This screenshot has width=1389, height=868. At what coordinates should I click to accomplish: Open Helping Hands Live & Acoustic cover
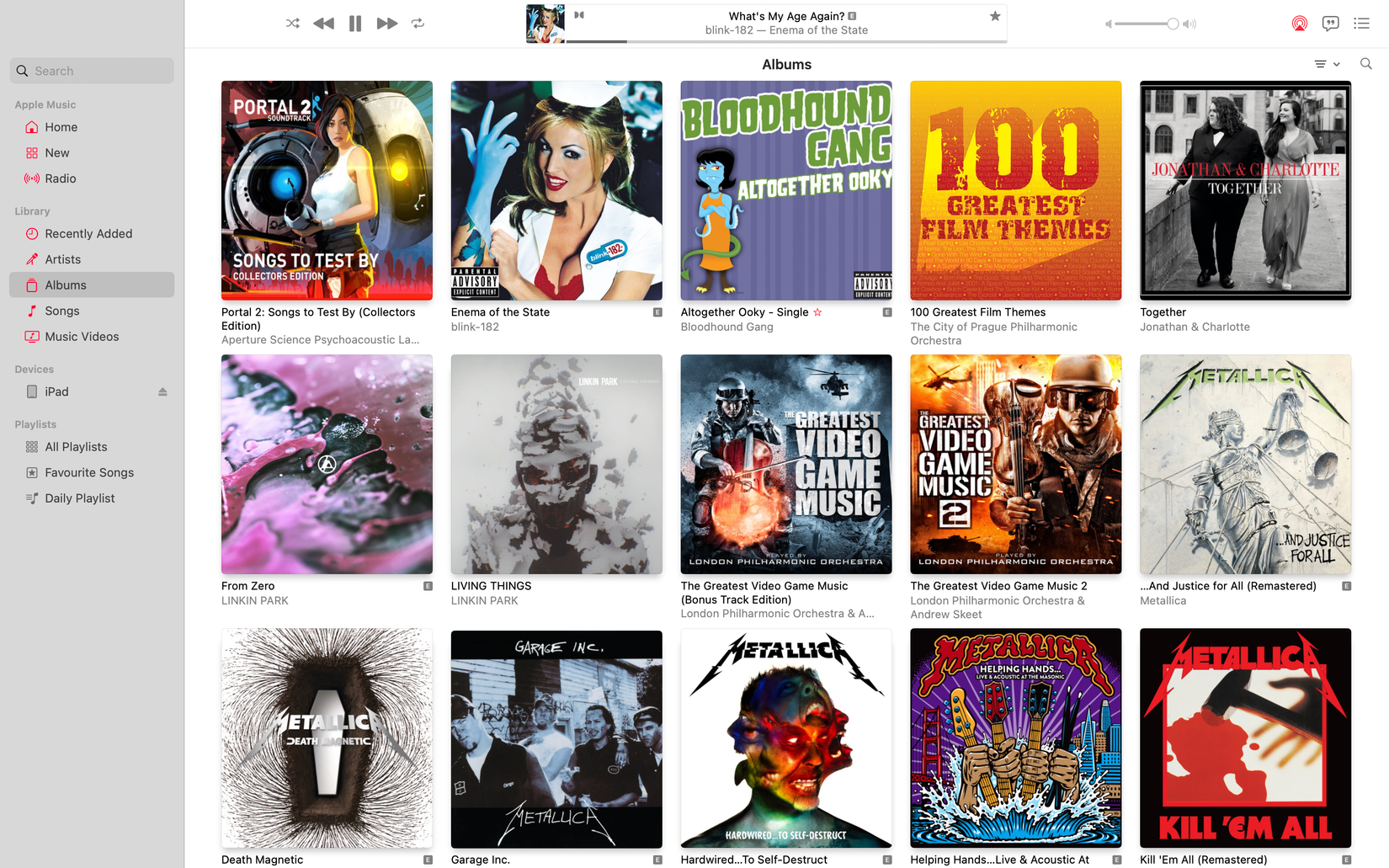[x=1016, y=738]
